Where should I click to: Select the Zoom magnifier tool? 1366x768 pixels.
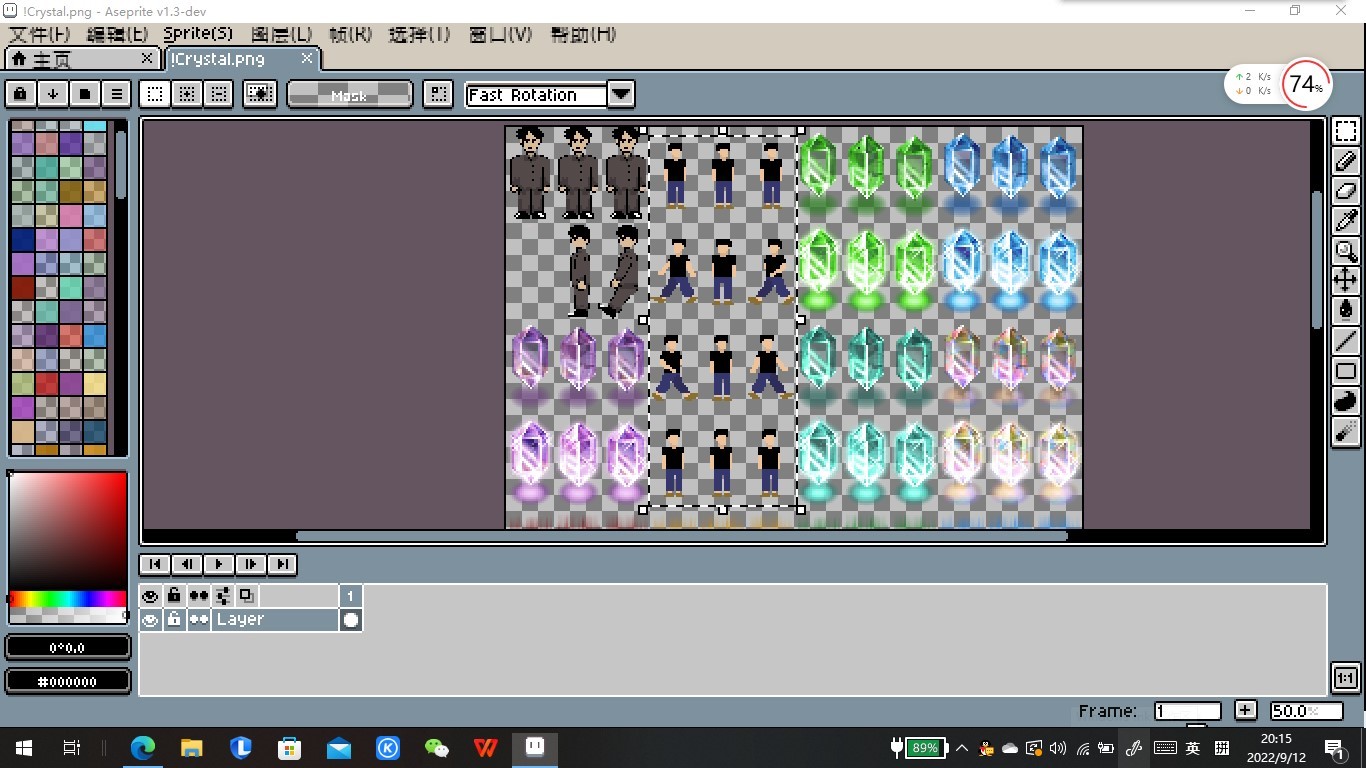[x=1345, y=250]
